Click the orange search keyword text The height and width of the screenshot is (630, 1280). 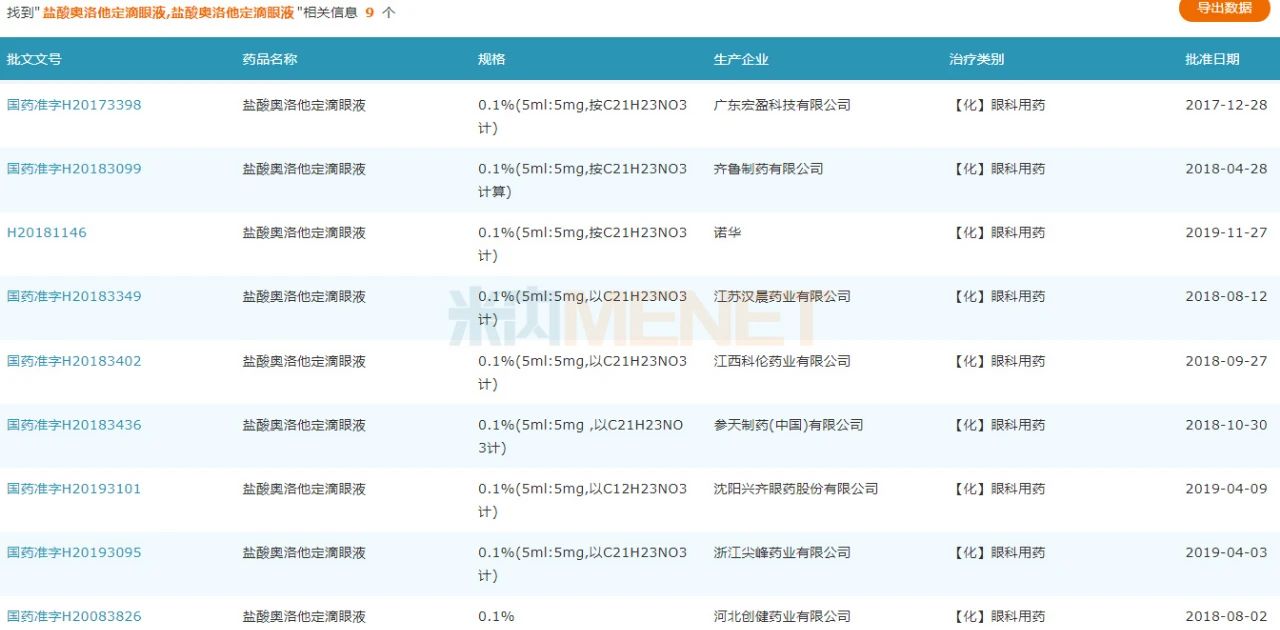168,12
